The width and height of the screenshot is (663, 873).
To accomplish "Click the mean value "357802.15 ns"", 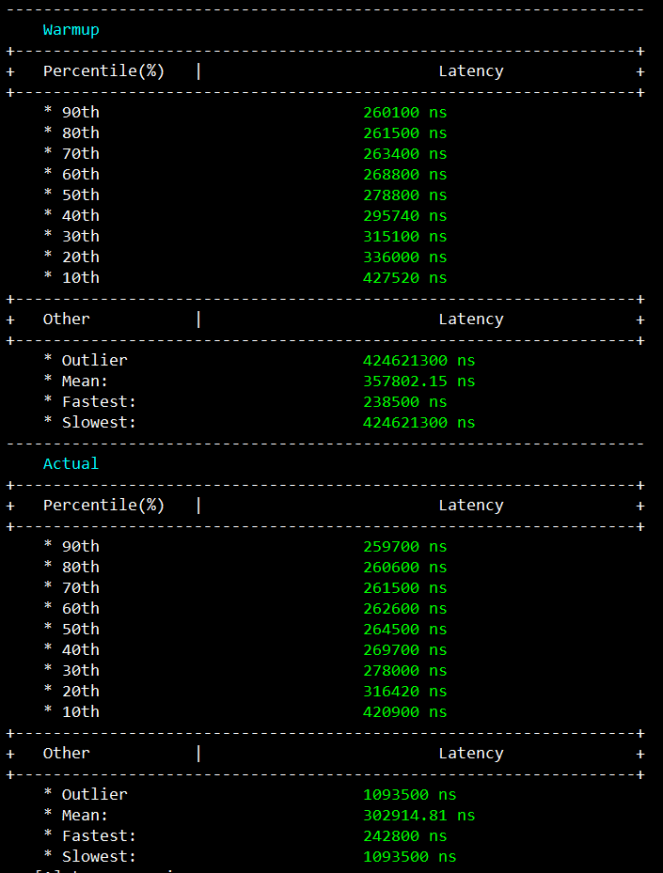I will pos(419,381).
